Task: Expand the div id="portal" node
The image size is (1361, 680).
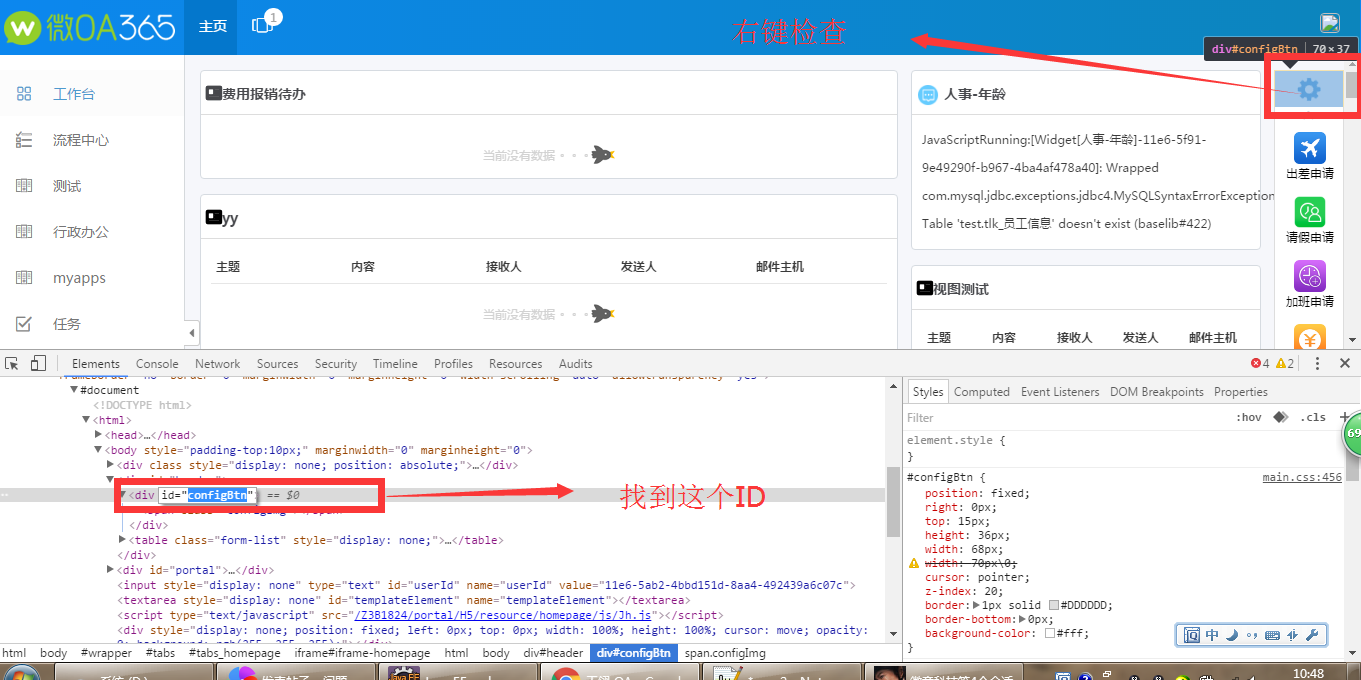Action: click(x=110, y=570)
